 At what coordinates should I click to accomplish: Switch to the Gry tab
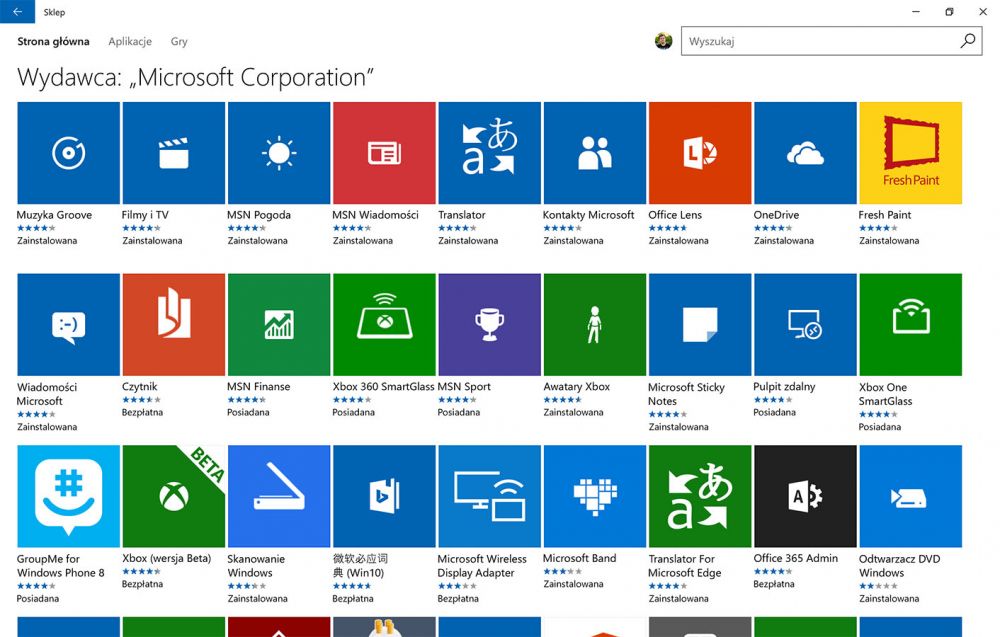click(179, 41)
